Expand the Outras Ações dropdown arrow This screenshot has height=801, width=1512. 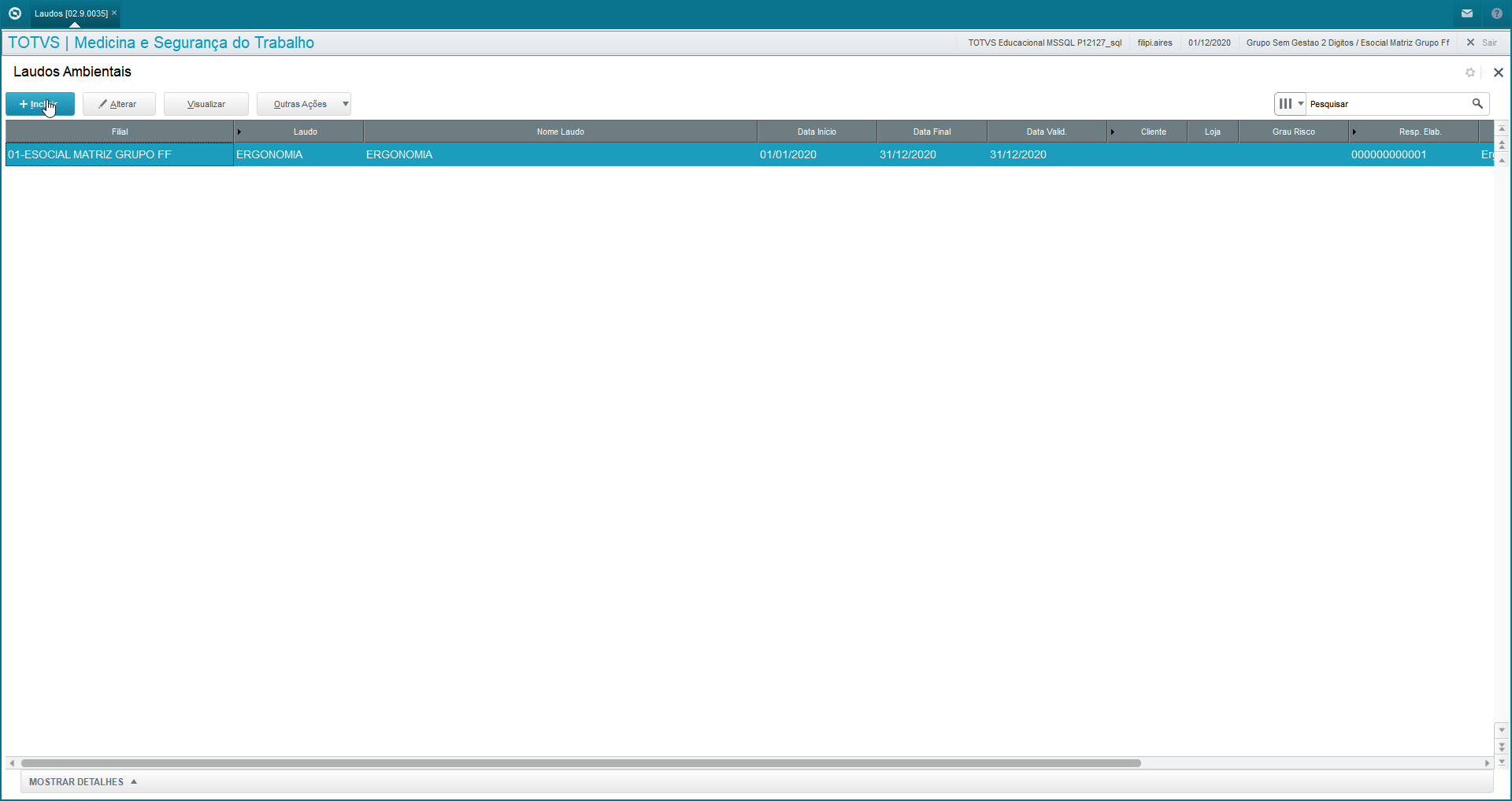pos(346,104)
